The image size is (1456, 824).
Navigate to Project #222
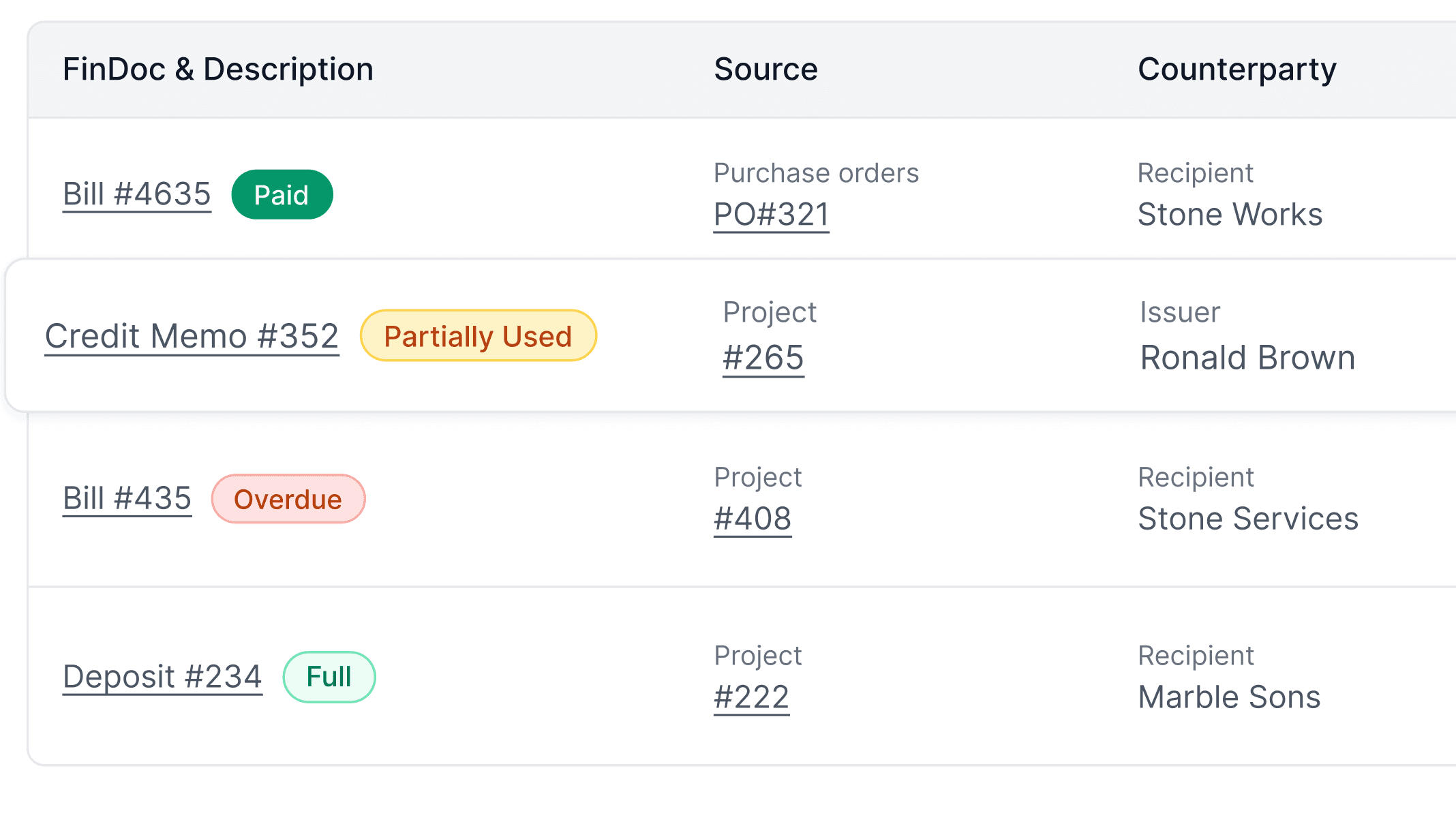coord(751,696)
